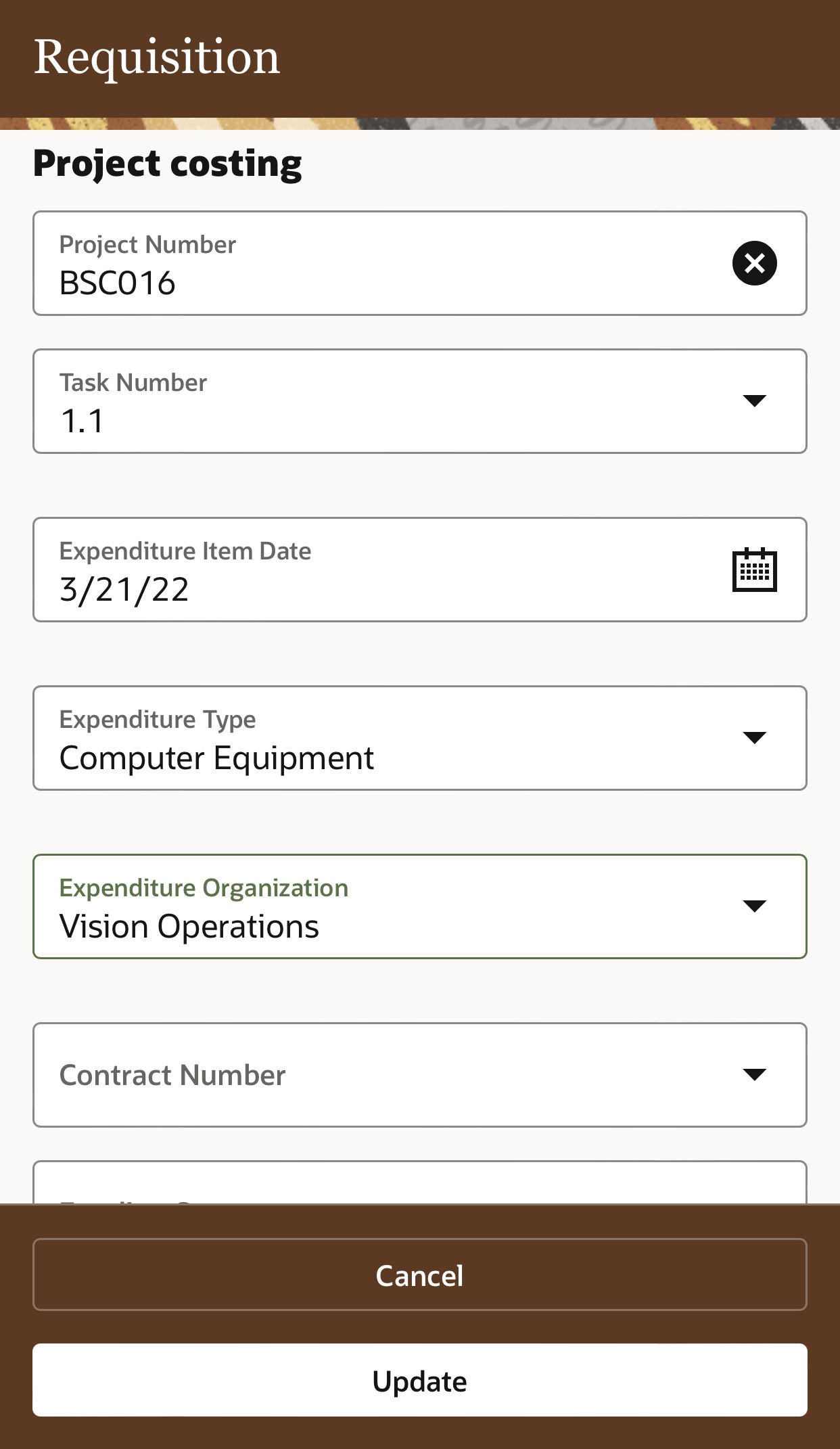Viewport: 840px width, 1449px height.
Task: Open the Expenditure Type dropdown arrow
Action: coord(754,737)
